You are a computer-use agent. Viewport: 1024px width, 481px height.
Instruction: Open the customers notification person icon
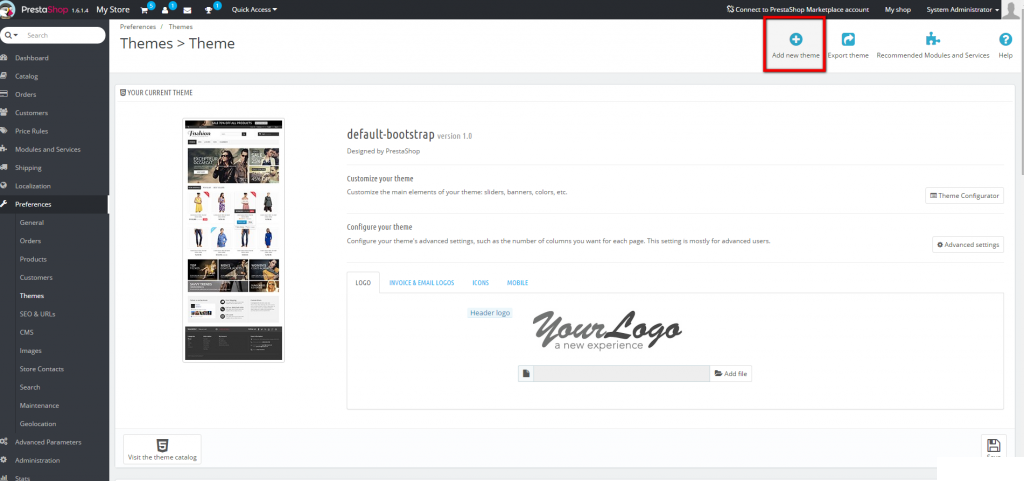166,10
